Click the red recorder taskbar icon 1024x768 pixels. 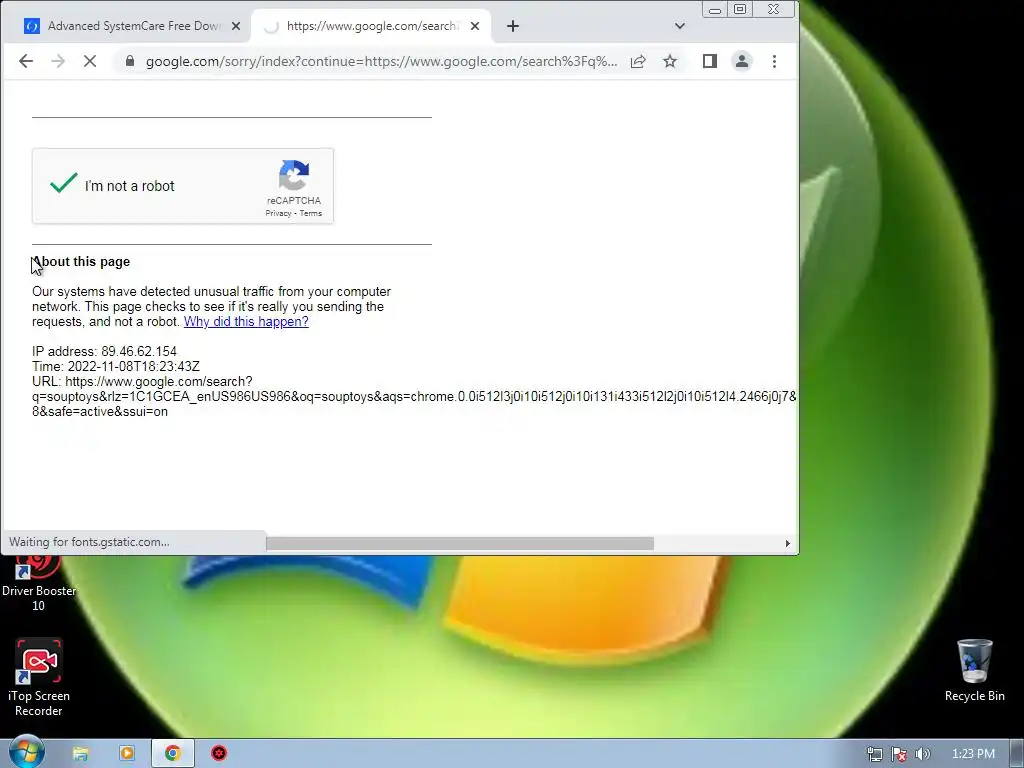[x=219, y=754]
